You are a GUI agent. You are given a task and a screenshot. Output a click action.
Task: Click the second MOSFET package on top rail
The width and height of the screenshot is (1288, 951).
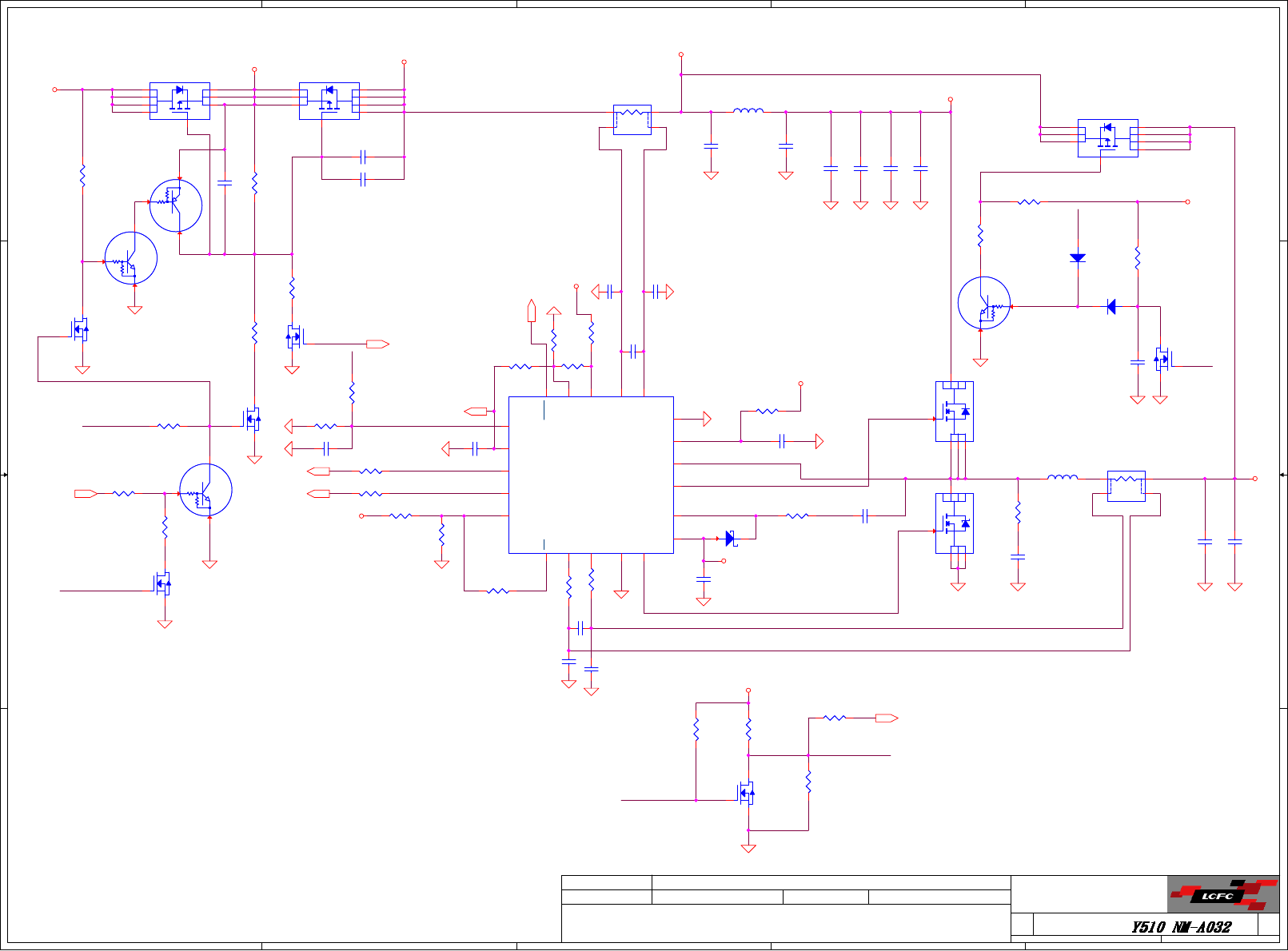329,101
